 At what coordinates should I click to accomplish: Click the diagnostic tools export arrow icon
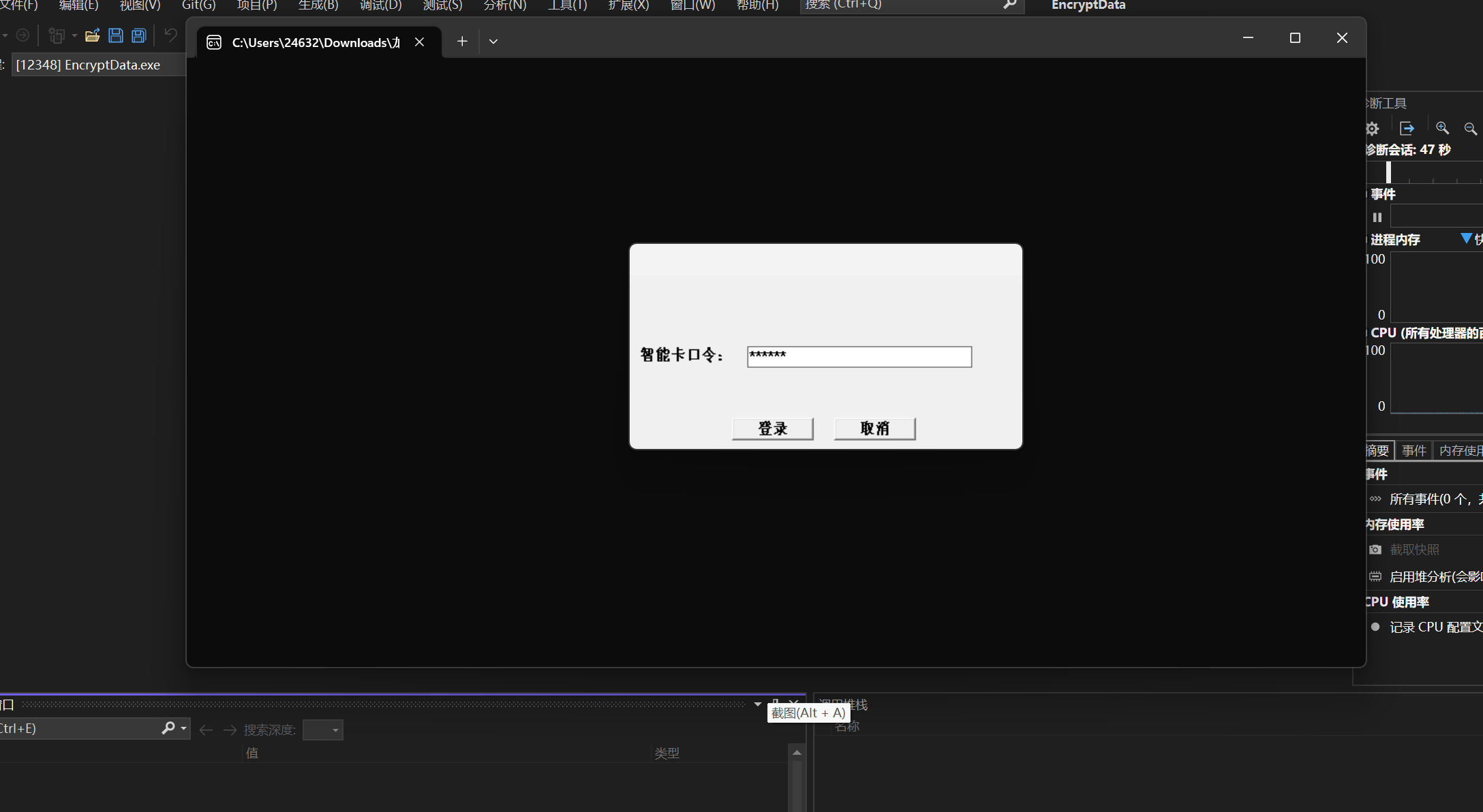point(1407,128)
